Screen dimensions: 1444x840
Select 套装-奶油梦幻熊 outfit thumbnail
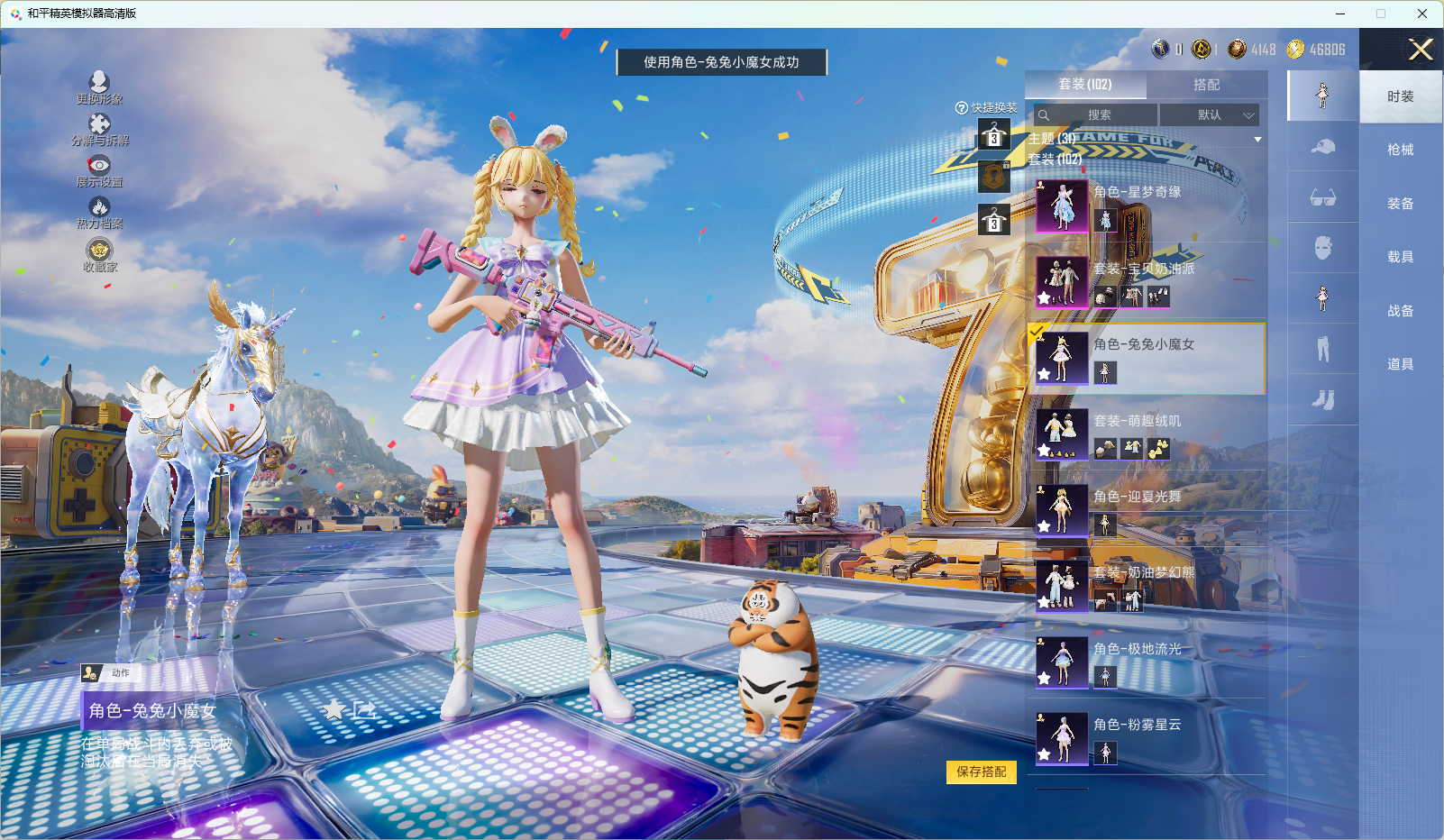click(1062, 587)
